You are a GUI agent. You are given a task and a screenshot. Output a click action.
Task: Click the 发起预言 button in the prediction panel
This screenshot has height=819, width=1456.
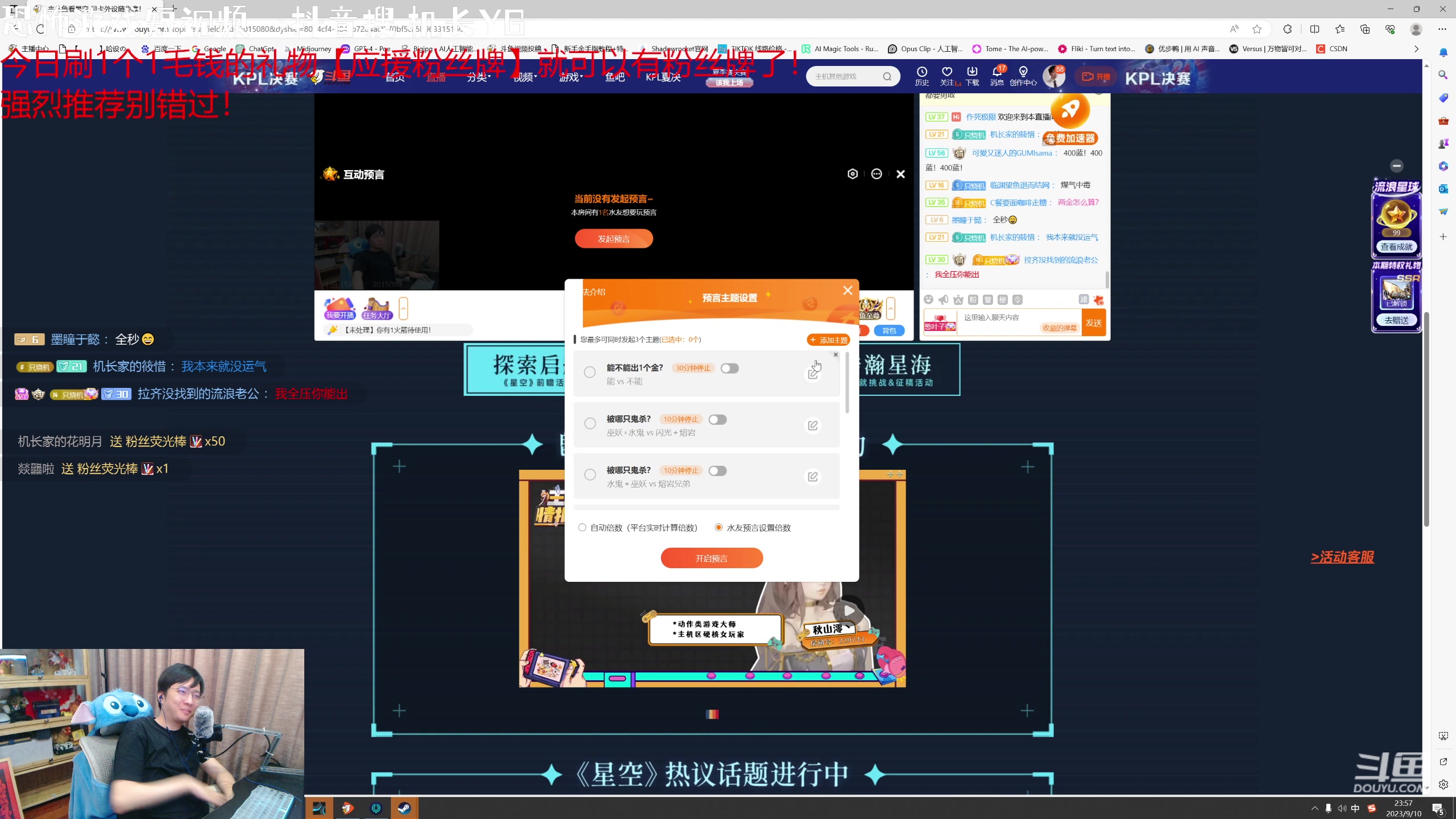pyautogui.click(x=613, y=238)
